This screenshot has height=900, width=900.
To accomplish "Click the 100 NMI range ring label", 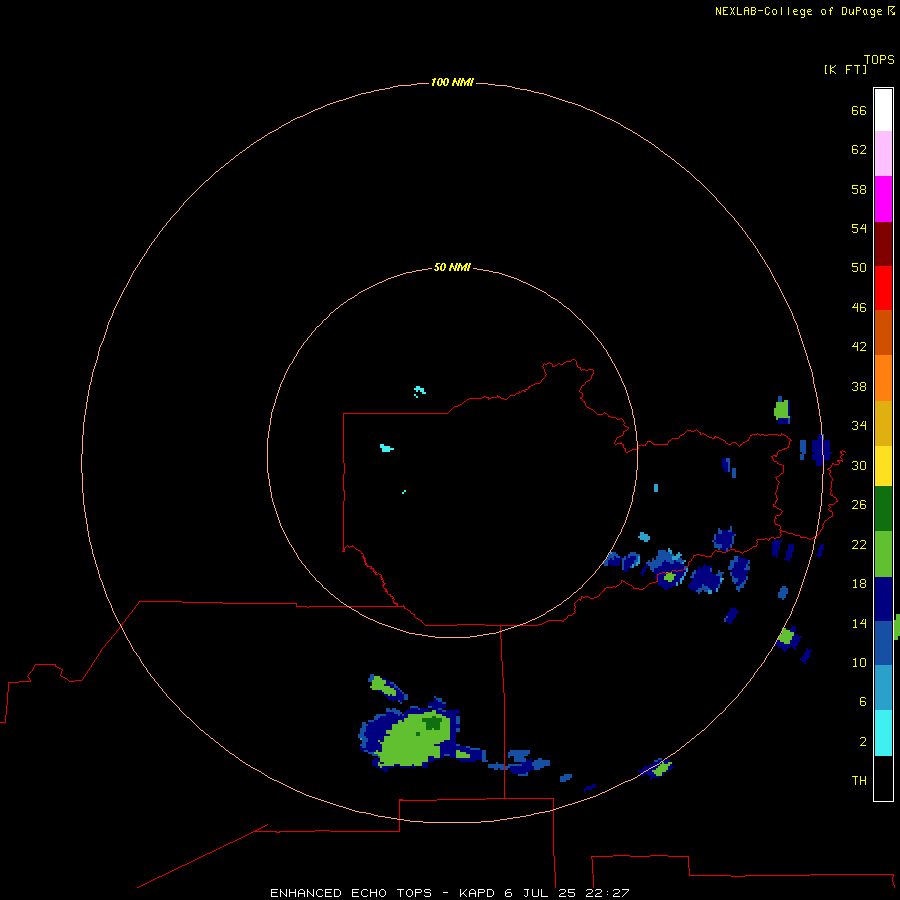I will [x=452, y=82].
